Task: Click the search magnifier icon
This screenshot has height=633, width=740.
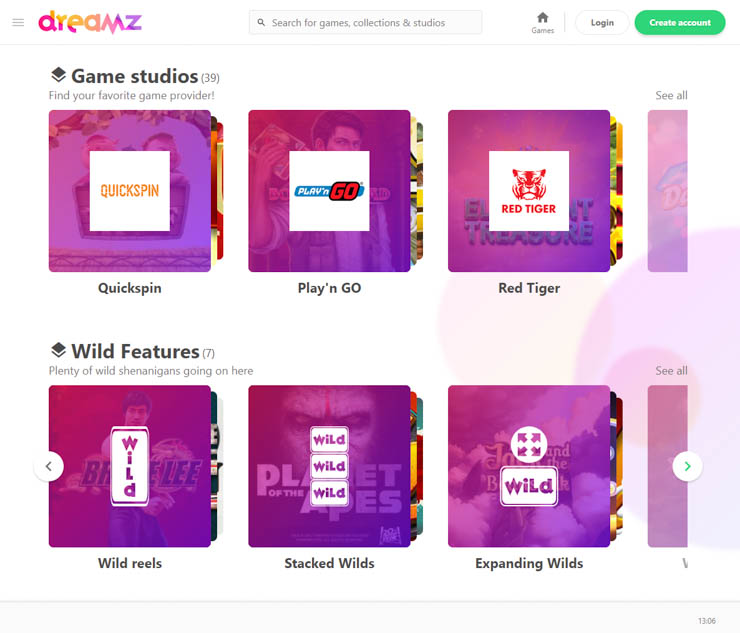Action: pyautogui.click(x=261, y=22)
